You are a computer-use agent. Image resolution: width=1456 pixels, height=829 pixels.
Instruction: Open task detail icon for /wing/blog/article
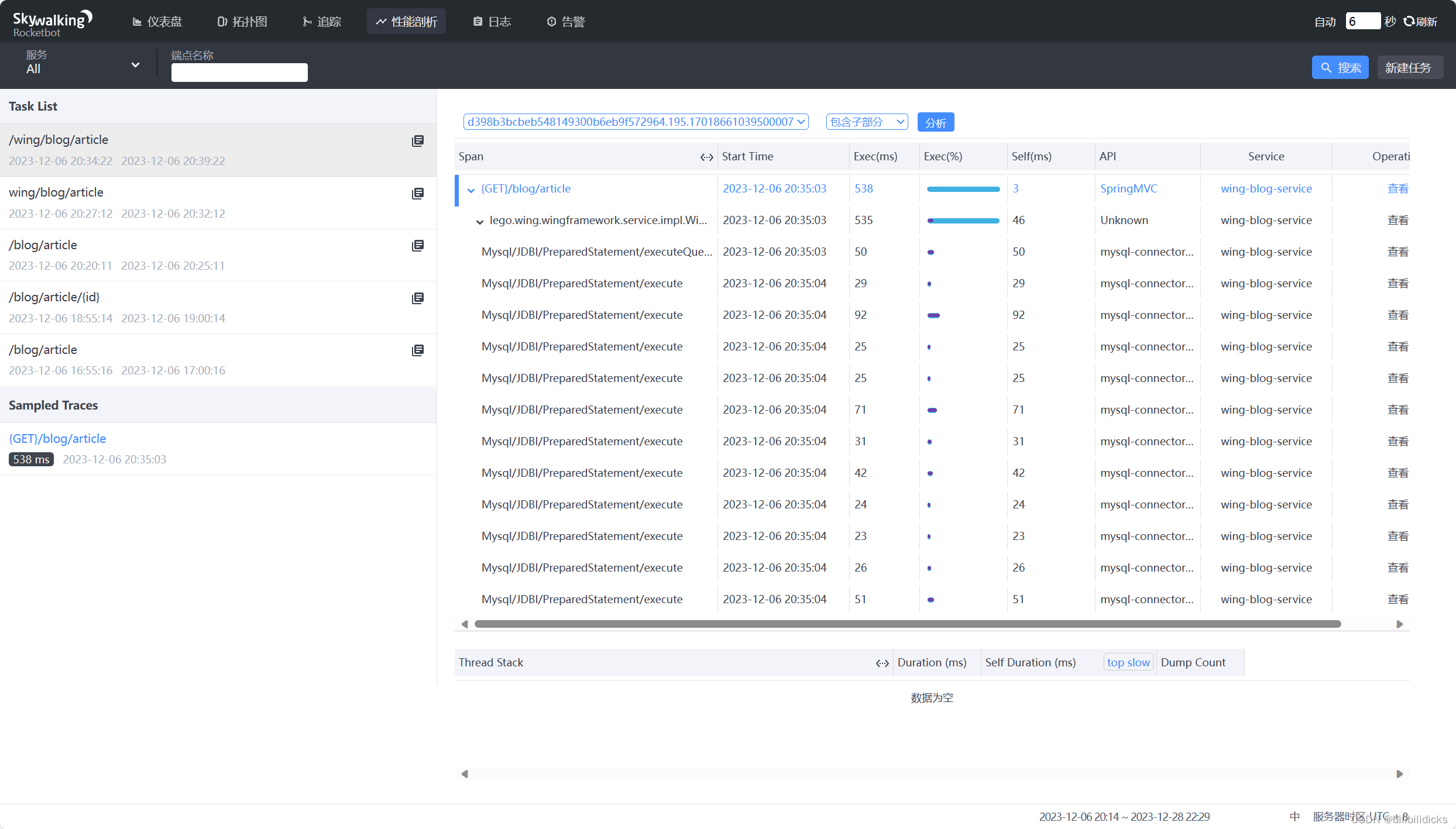(x=417, y=141)
